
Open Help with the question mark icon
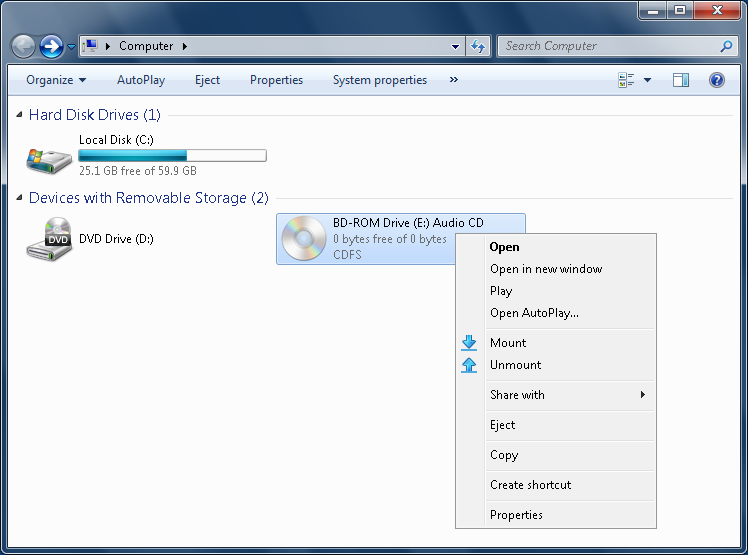[717, 80]
